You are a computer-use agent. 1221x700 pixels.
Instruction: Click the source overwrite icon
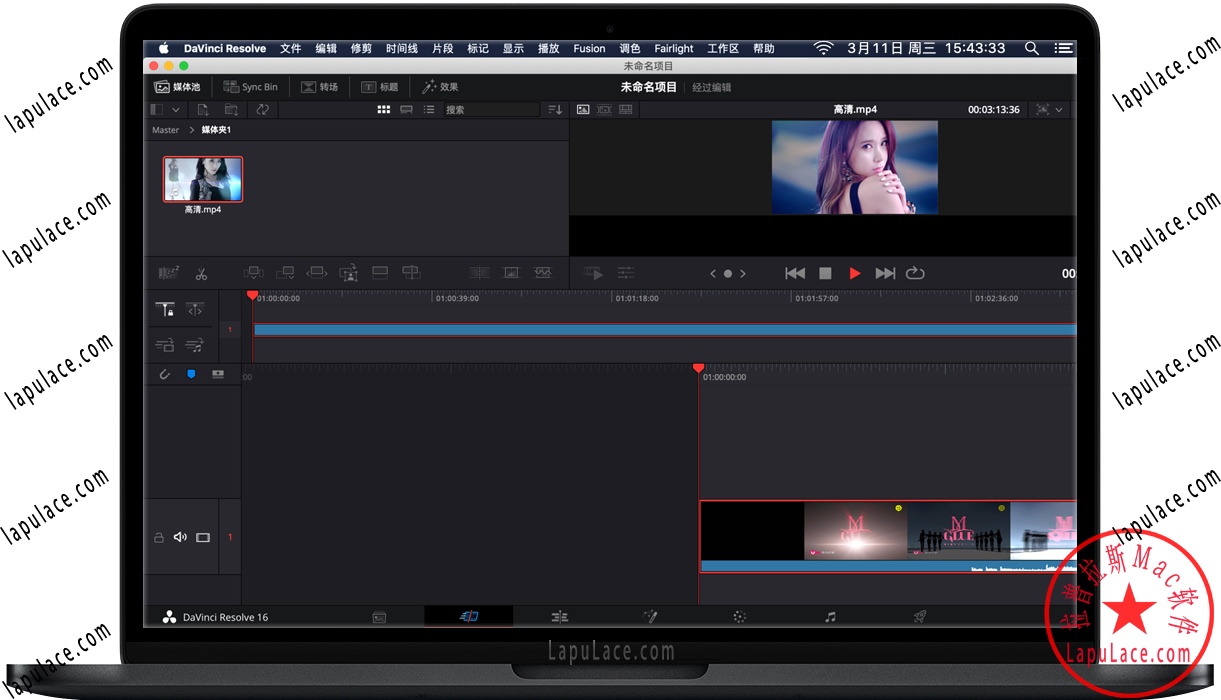point(411,272)
